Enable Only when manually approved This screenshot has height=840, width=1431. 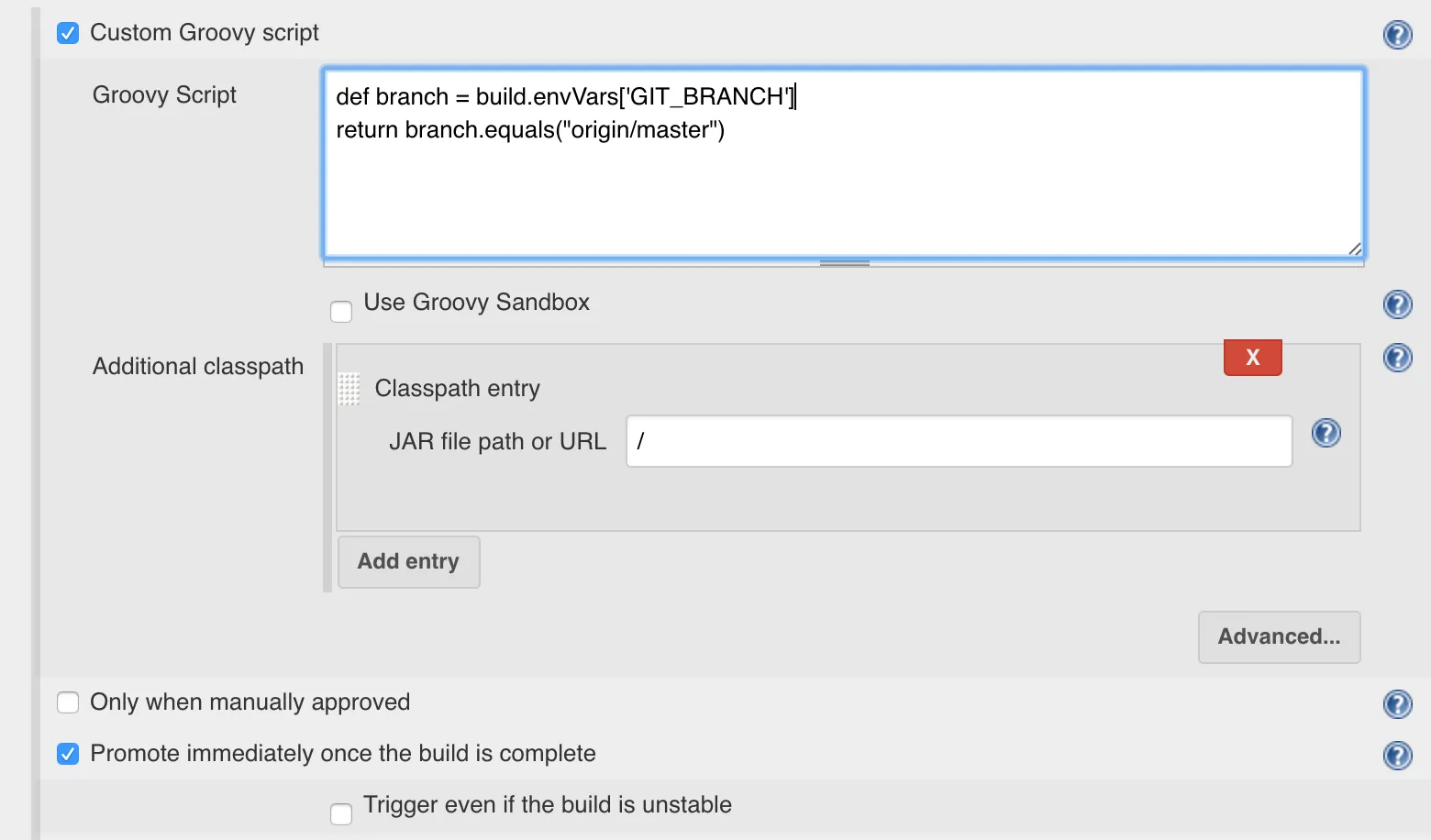click(x=68, y=702)
